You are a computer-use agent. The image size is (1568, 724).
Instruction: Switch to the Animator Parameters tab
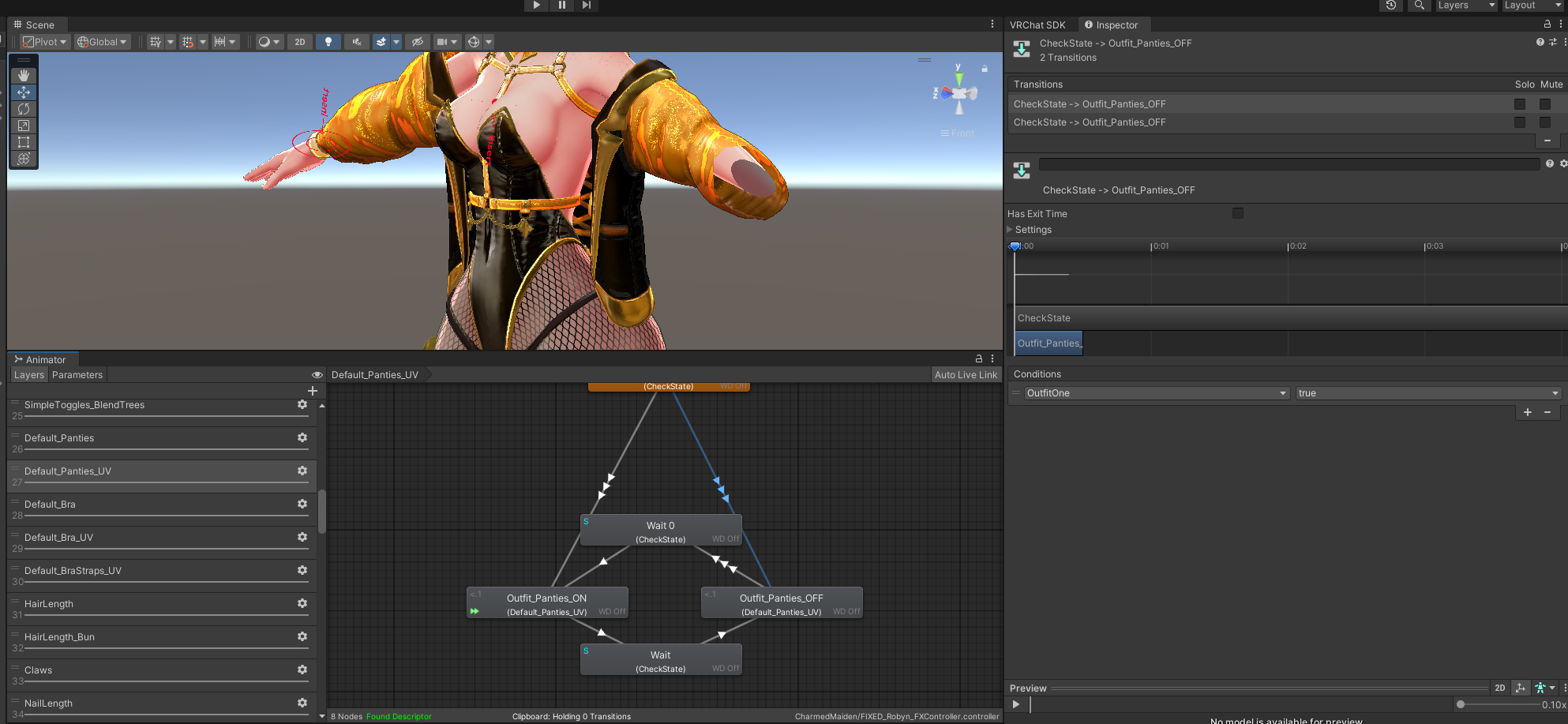click(x=77, y=375)
